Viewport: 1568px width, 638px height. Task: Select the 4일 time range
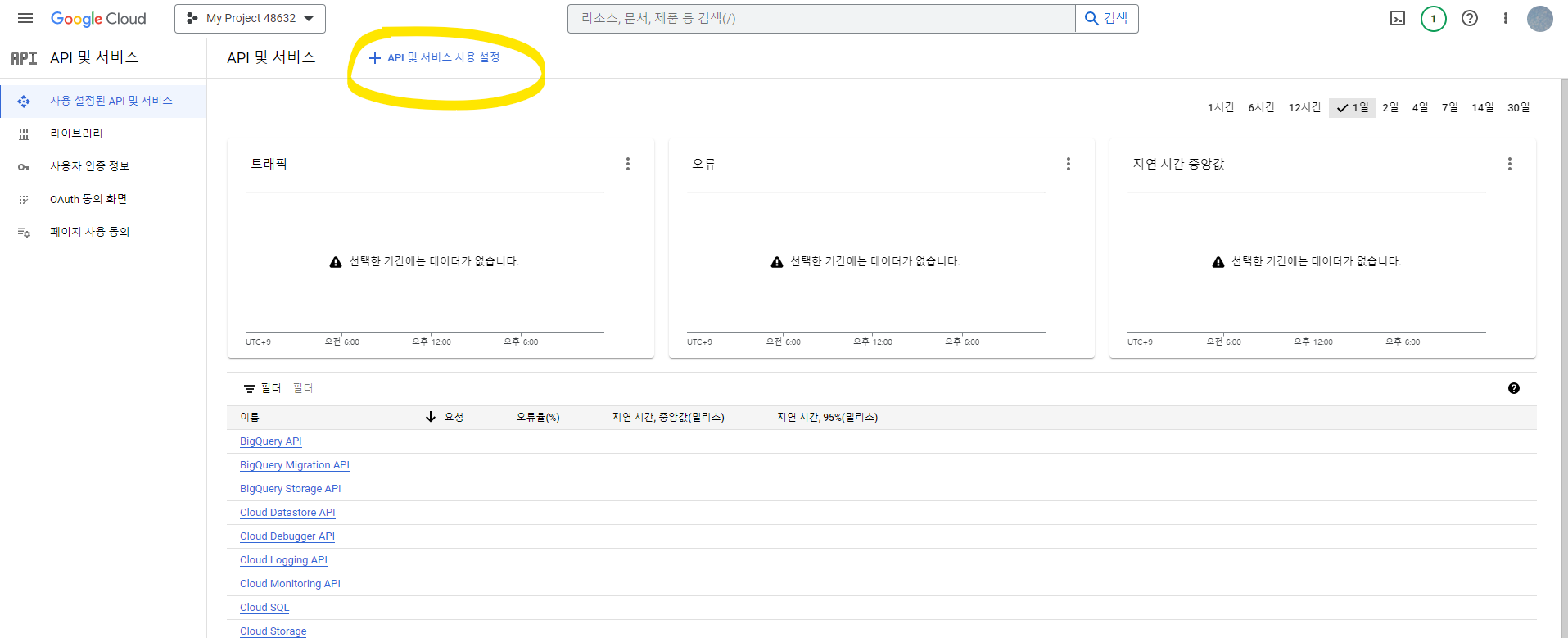pos(1420,107)
